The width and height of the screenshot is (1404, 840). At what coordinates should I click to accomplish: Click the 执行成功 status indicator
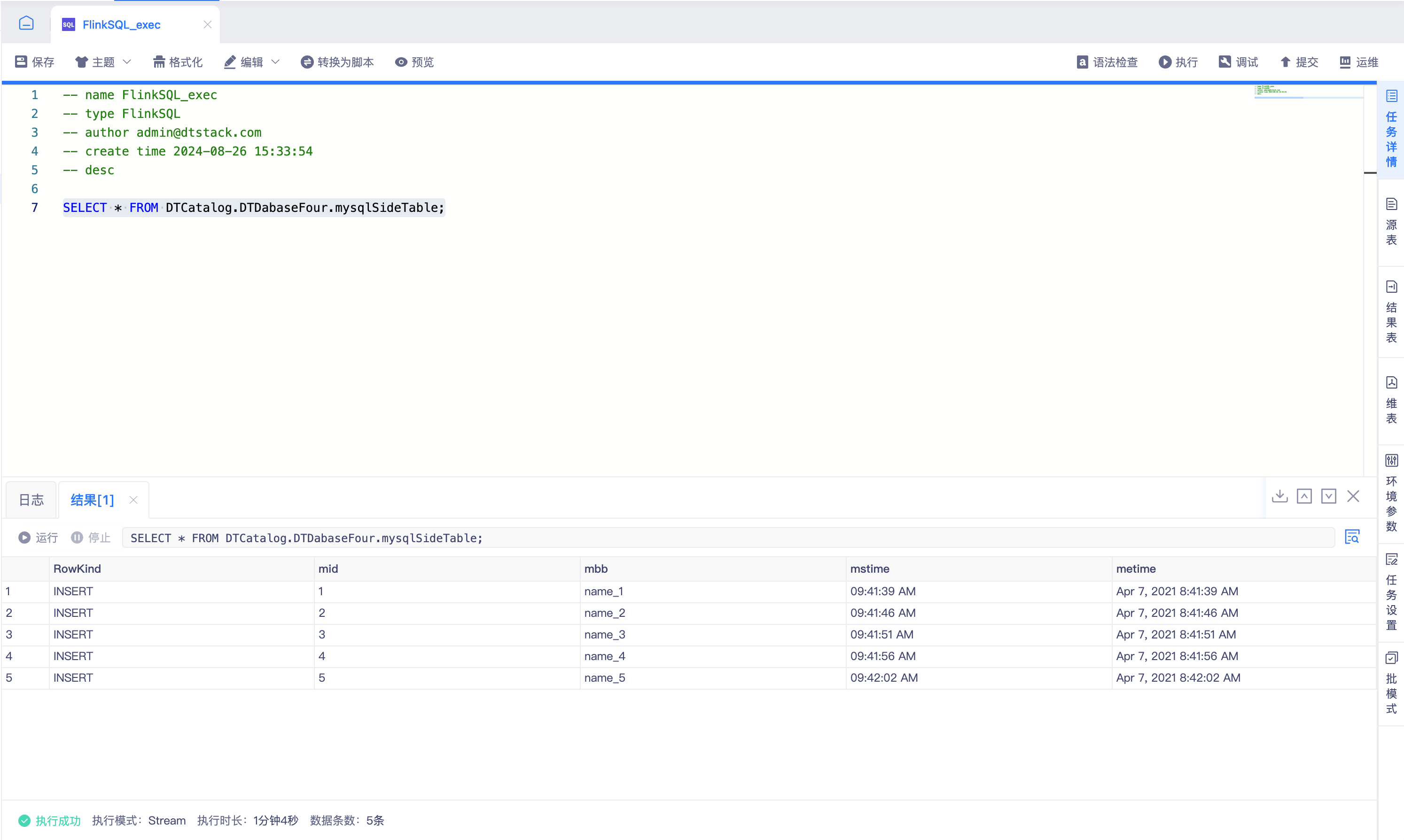pos(49,820)
